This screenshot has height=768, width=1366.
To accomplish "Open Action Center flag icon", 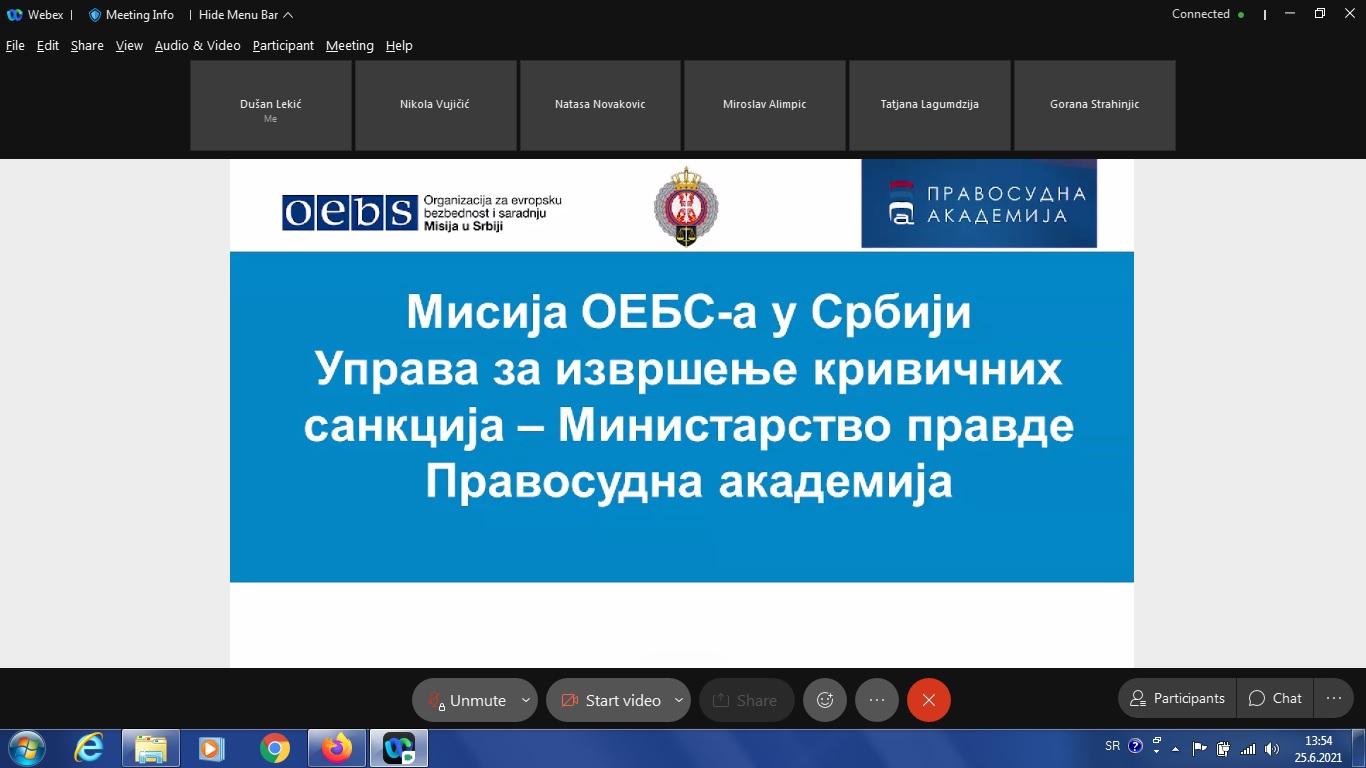I will (1200, 748).
